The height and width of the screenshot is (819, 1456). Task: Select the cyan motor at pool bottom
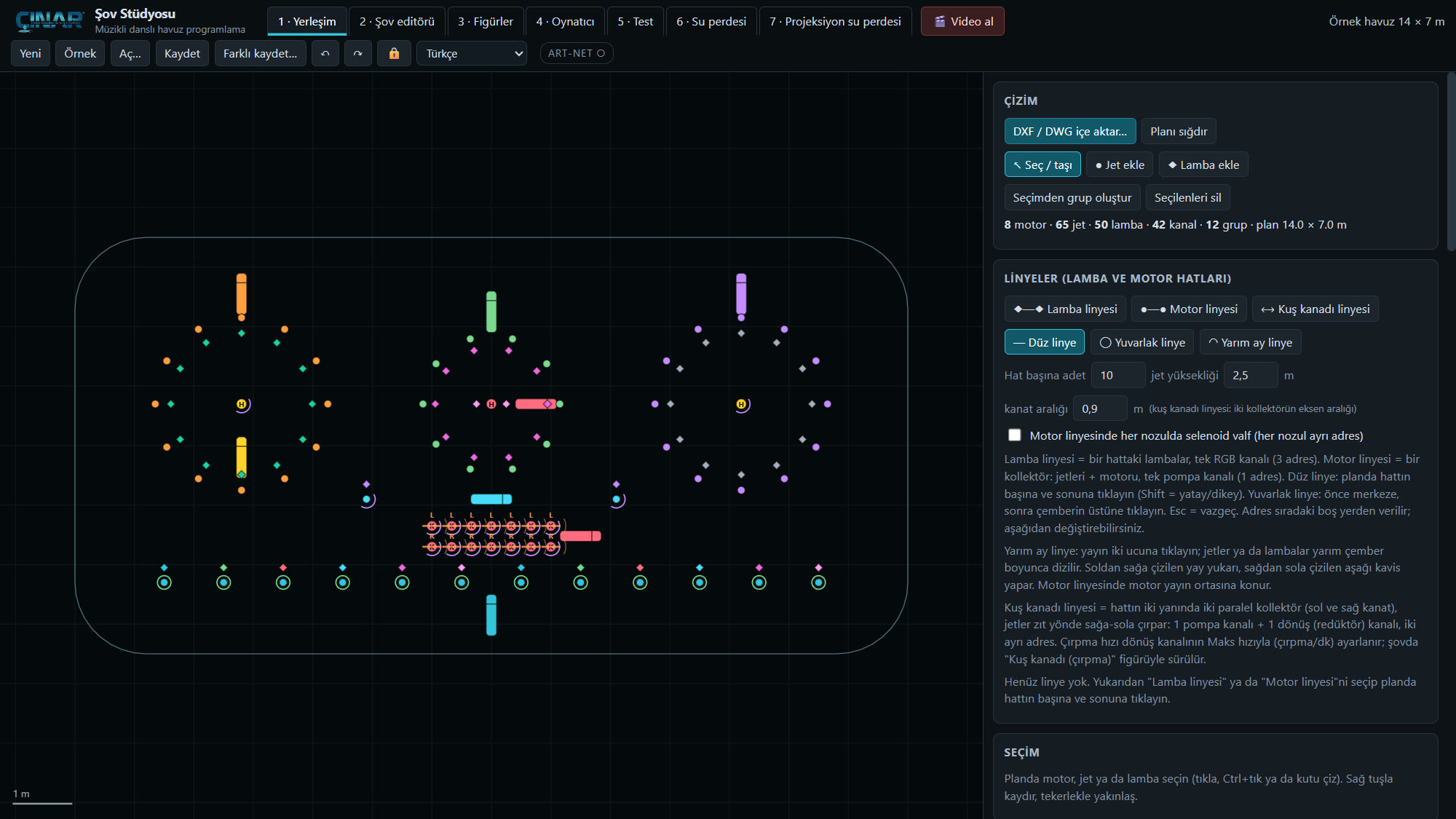(x=491, y=615)
